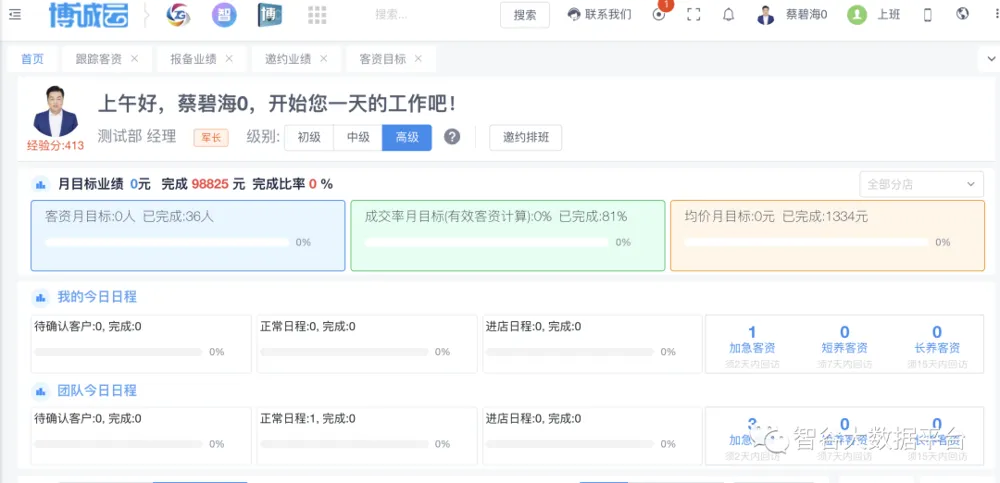Open the notification bell icon
This screenshot has height=483, width=1000.
[x=728, y=15]
